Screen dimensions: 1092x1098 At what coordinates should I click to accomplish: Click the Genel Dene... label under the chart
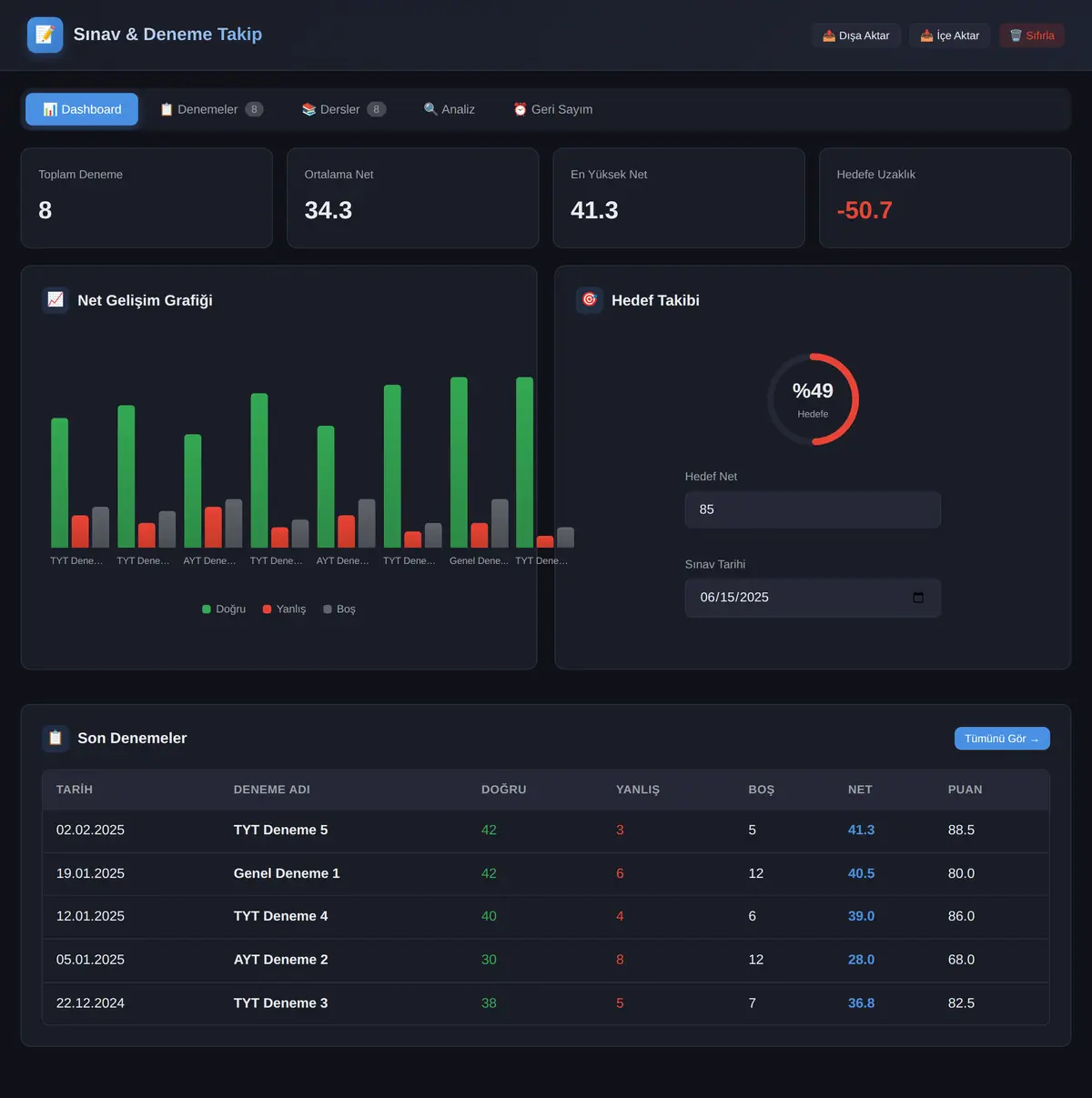479,560
